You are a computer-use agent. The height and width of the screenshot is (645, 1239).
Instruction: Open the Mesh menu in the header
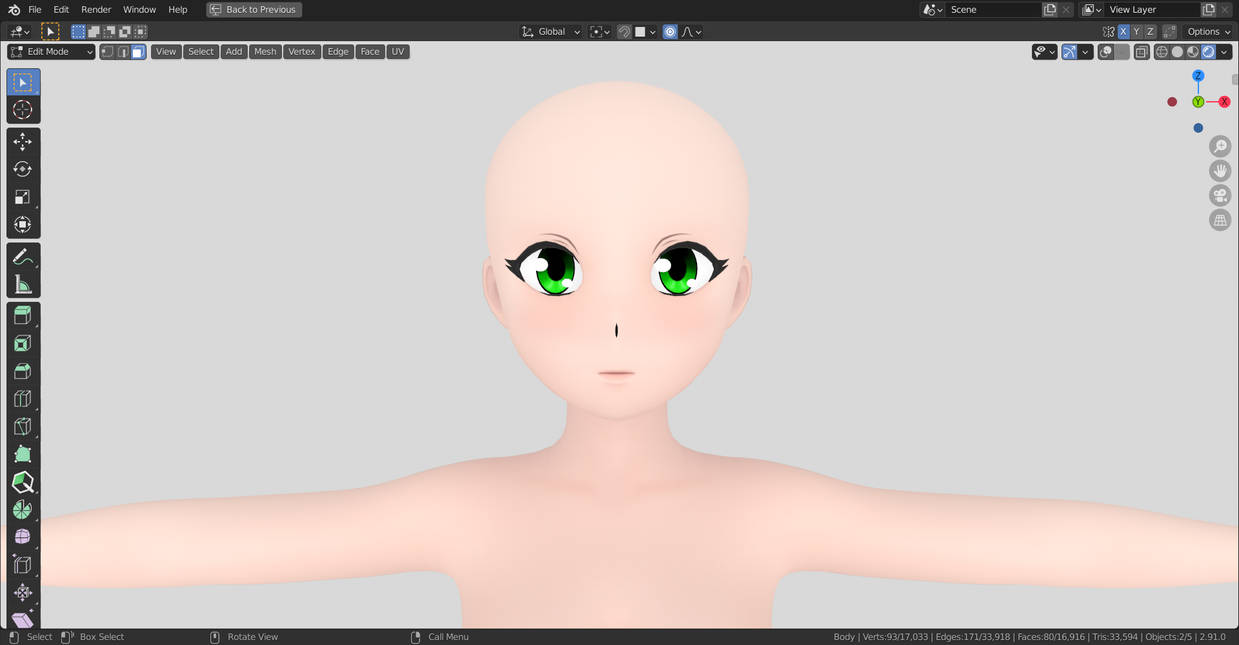(265, 52)
